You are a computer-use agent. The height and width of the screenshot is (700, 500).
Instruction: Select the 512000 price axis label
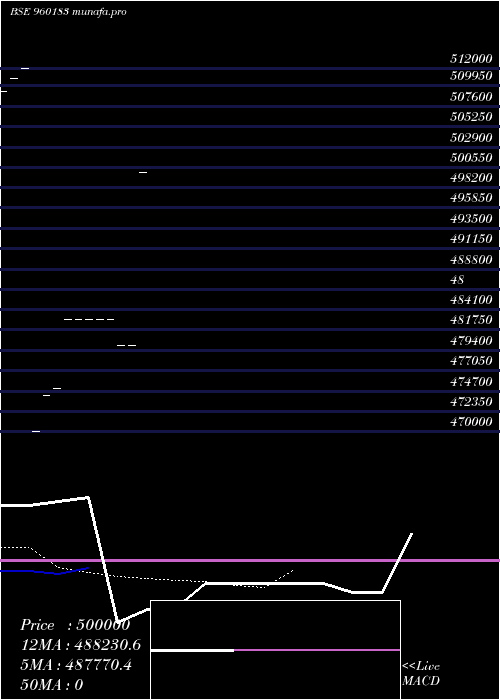click(x=471, y=58)
